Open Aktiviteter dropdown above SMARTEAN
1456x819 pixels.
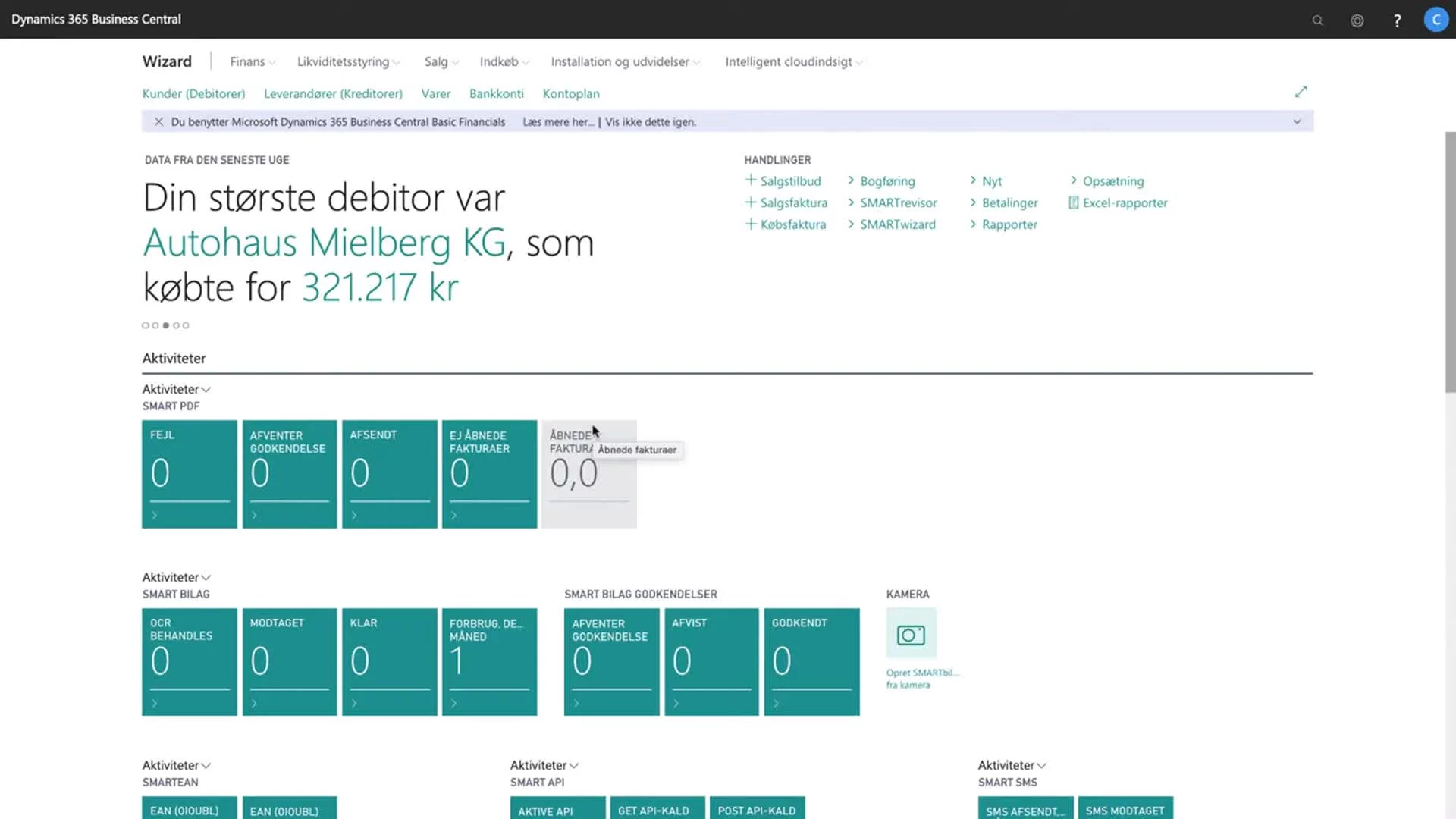pyautogui.click(x=176, y=765)
